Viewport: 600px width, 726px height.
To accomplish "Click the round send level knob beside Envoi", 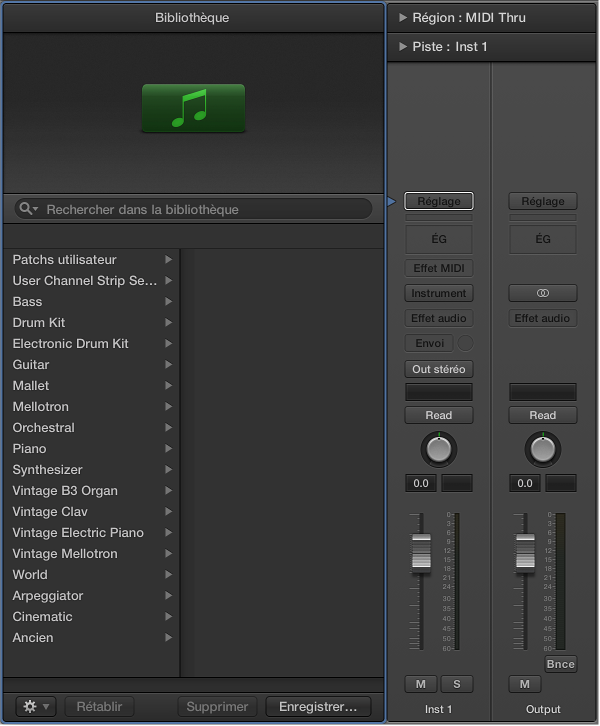I will pos(465,343).
